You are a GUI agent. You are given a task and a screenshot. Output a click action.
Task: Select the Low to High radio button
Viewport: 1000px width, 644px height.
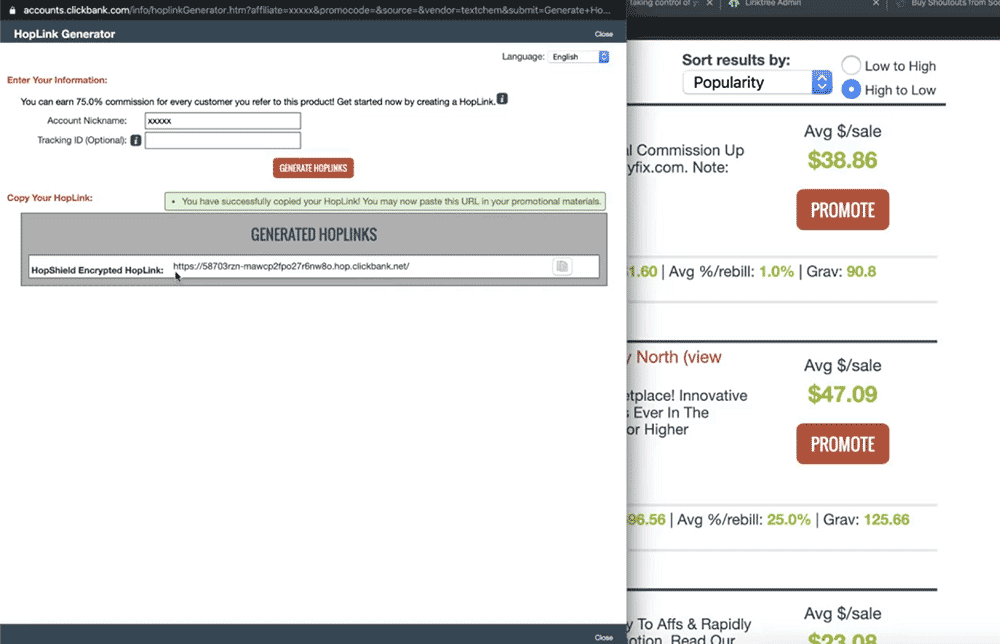851,65
